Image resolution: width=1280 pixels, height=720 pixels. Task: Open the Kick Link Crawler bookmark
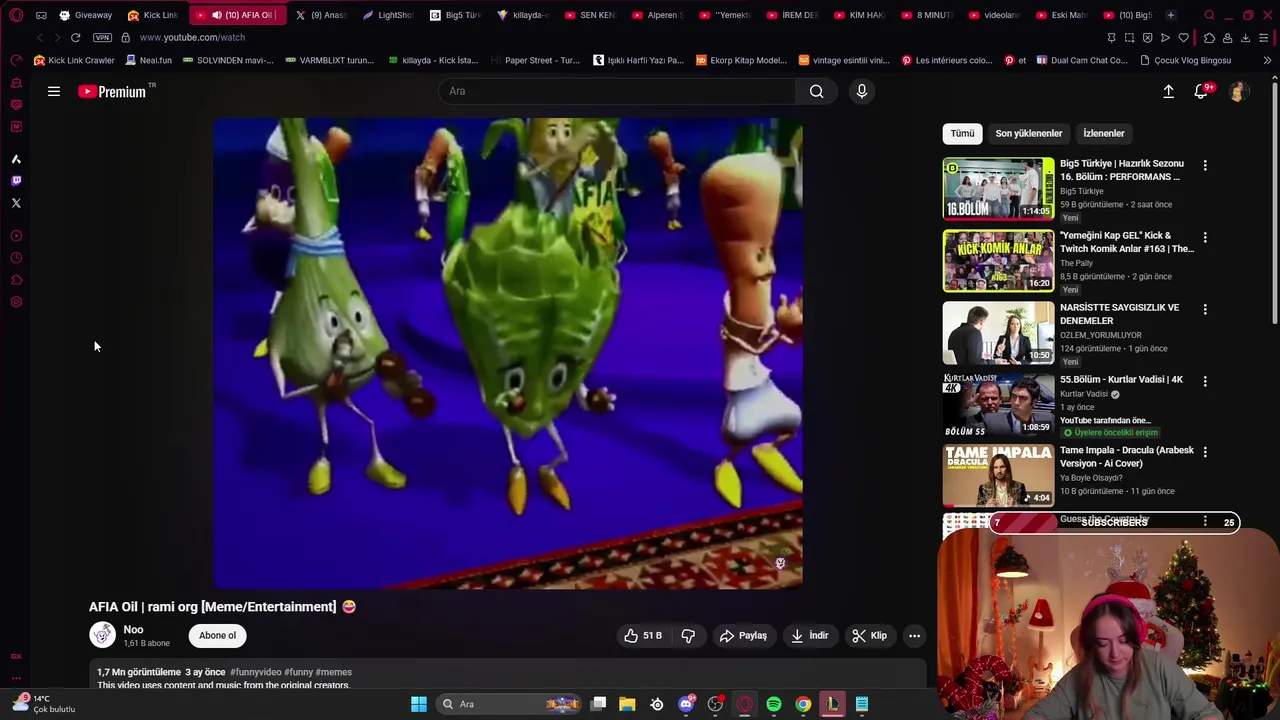pos(75,60)
